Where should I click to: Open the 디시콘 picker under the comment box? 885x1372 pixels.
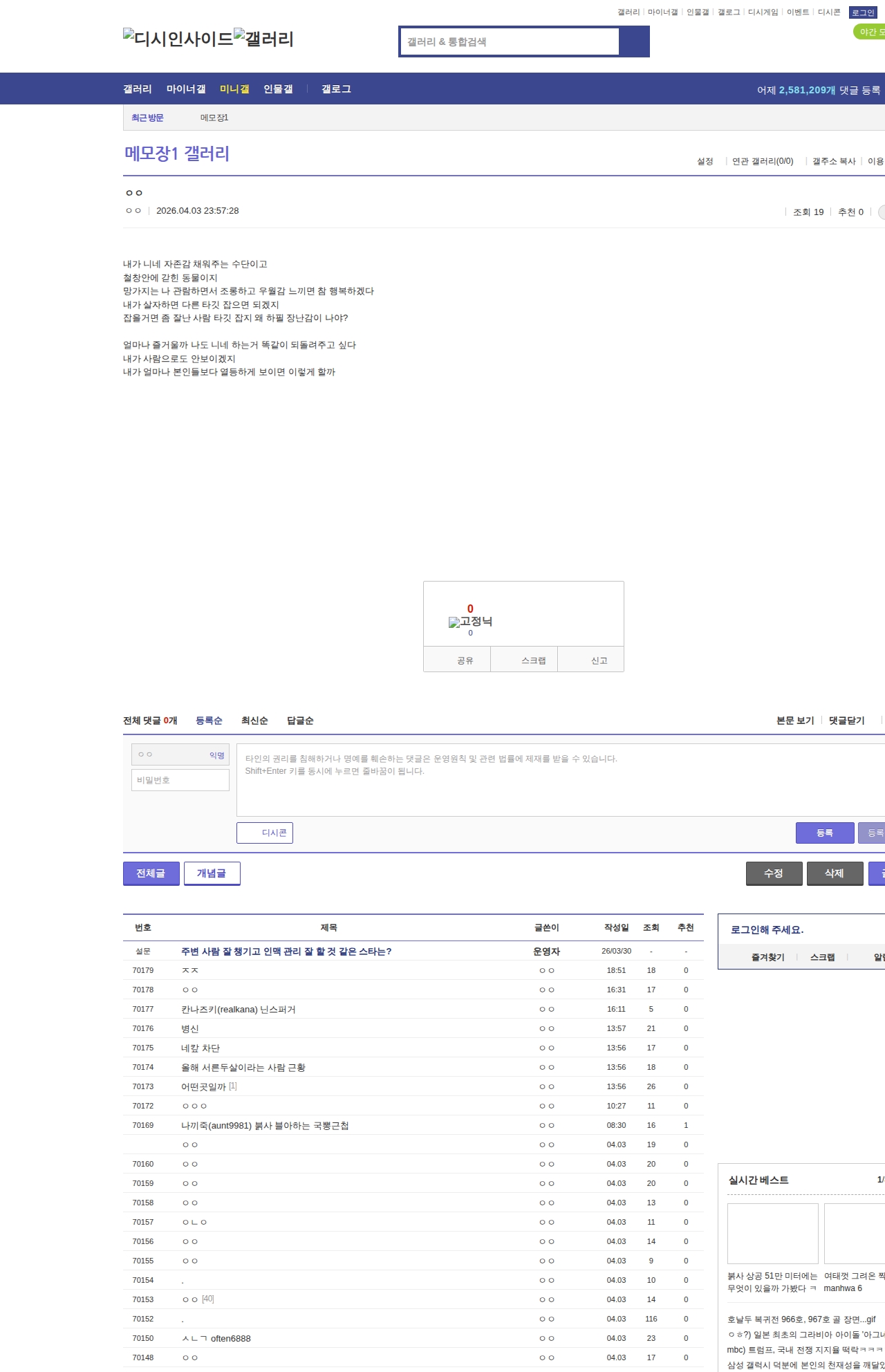265,833
